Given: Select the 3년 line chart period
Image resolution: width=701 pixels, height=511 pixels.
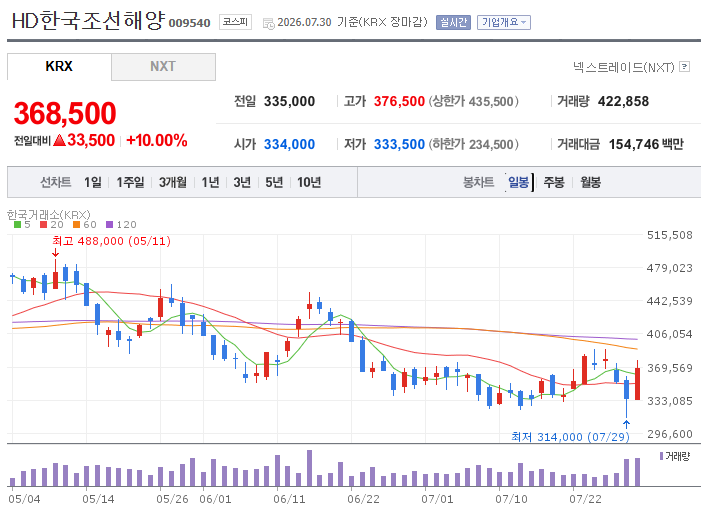Looking at the screenshot, I should click(x=242, y=182).
